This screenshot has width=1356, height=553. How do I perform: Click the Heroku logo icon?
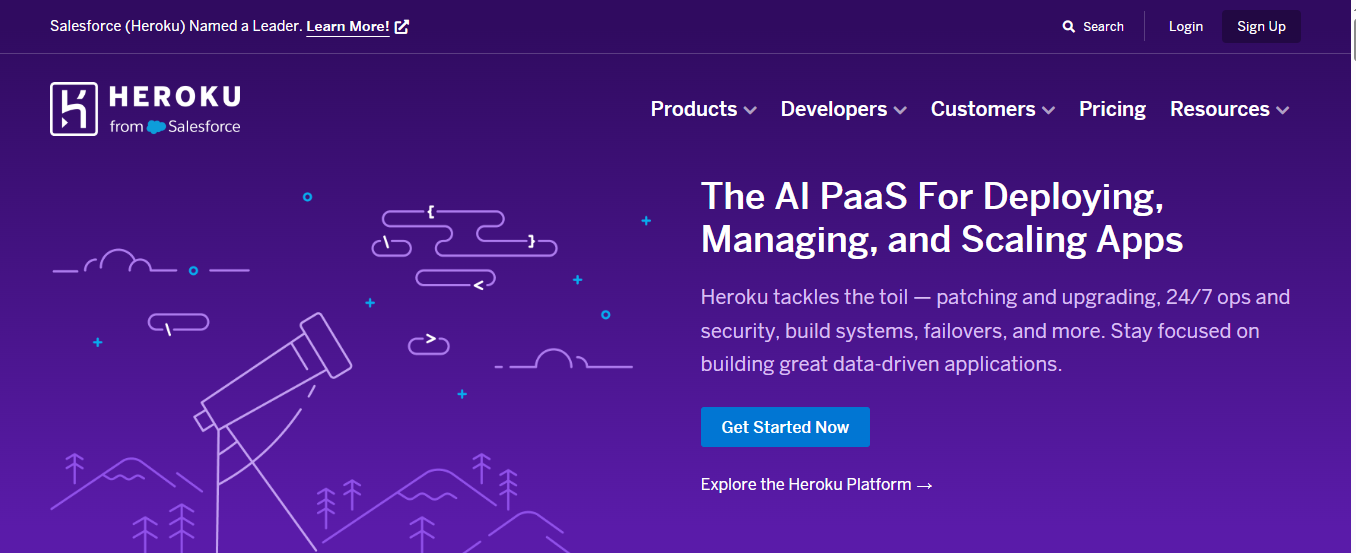click(x=74, y=108)
